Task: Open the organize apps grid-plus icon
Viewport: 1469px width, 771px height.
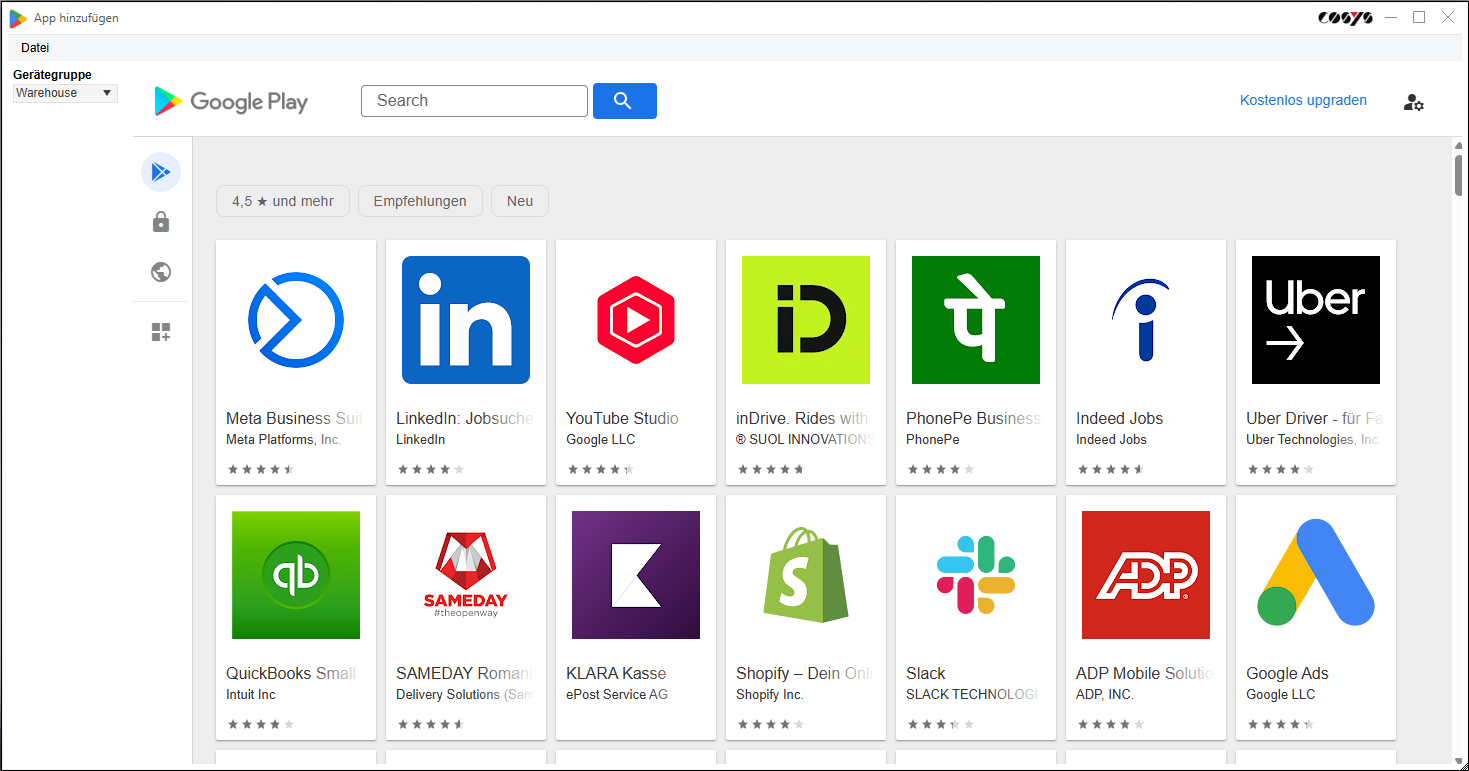Action: pos(160,332)
